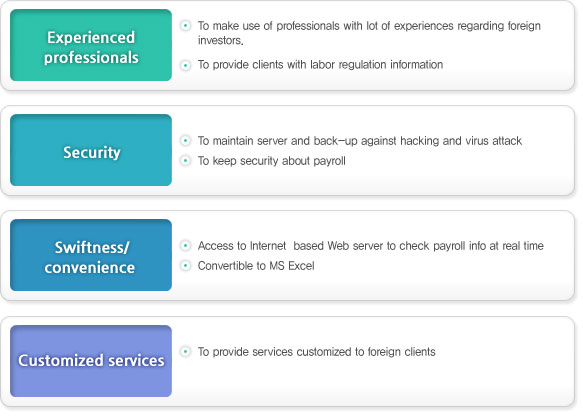Viewport: 583px width, 417px height.
Task: Click bullet icon beside Internet based Web server
Action: click(x=185, y=245)
